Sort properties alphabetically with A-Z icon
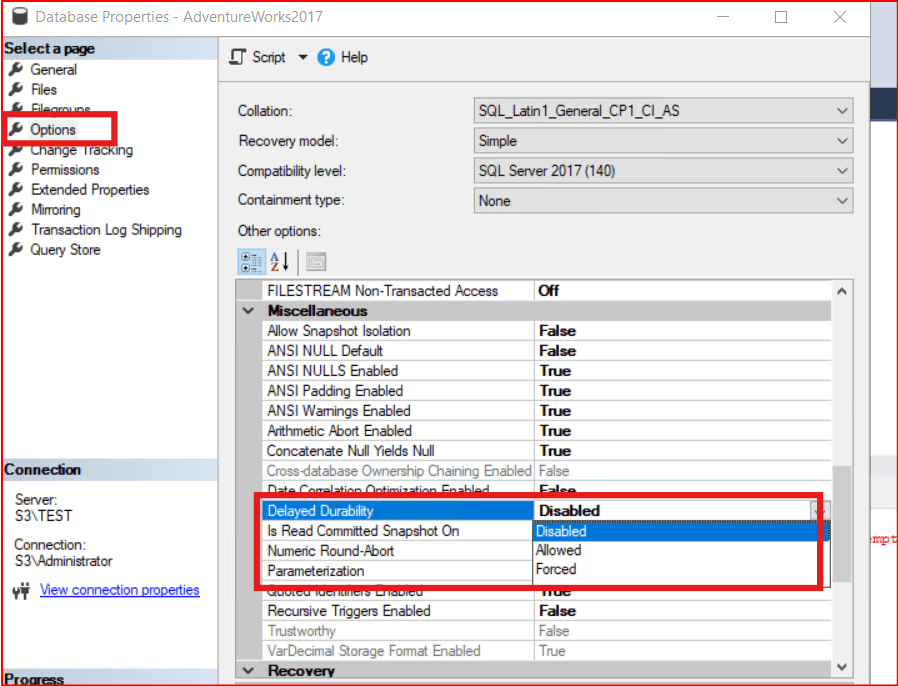The image size is (898, 686). 280,261
